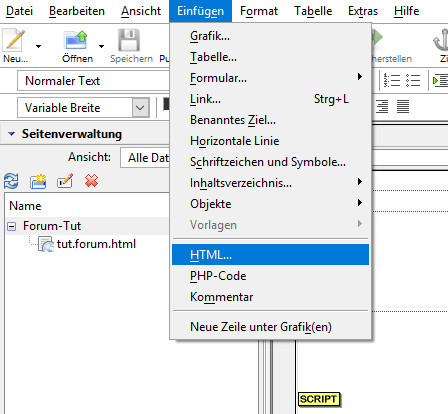Choose Benanntes Ziel... menu entry
448x414 pixels.
pos(270,120)
